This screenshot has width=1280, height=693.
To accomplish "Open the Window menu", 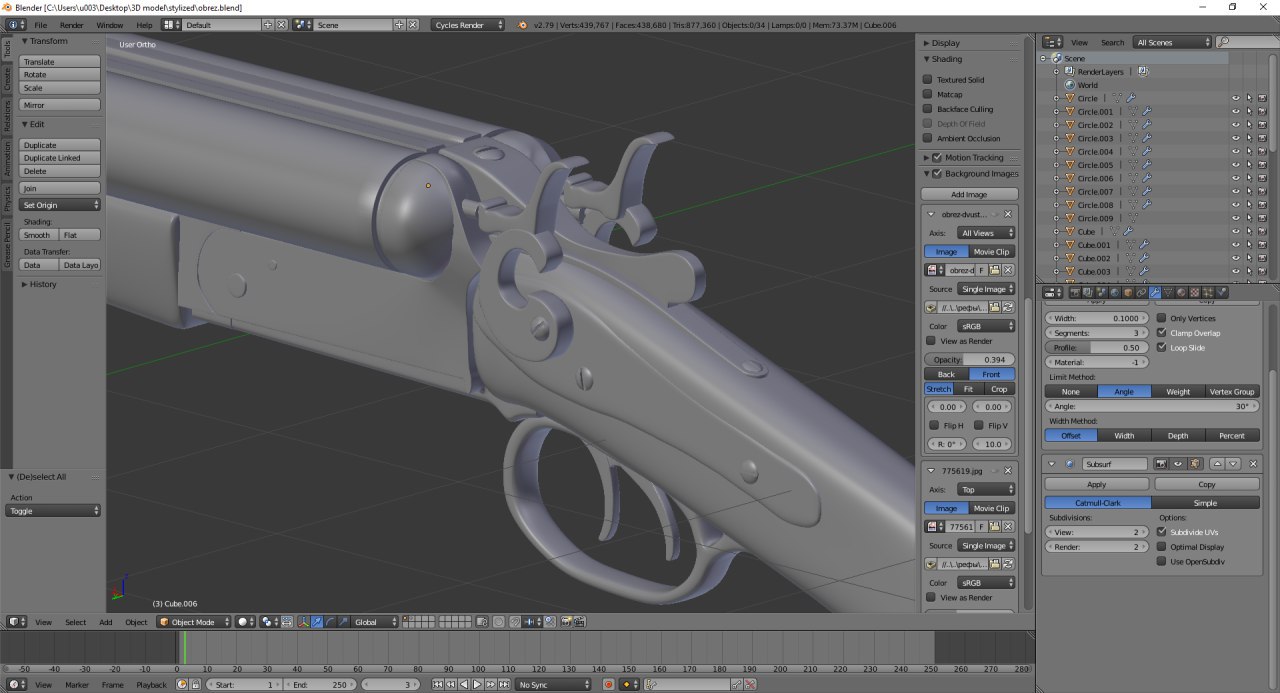I will click(x=110, y=24).
